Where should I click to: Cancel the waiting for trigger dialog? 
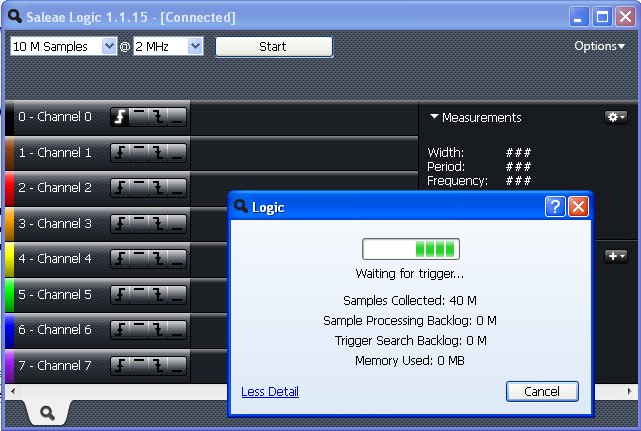pyautogui.click(x=542, y=391)
